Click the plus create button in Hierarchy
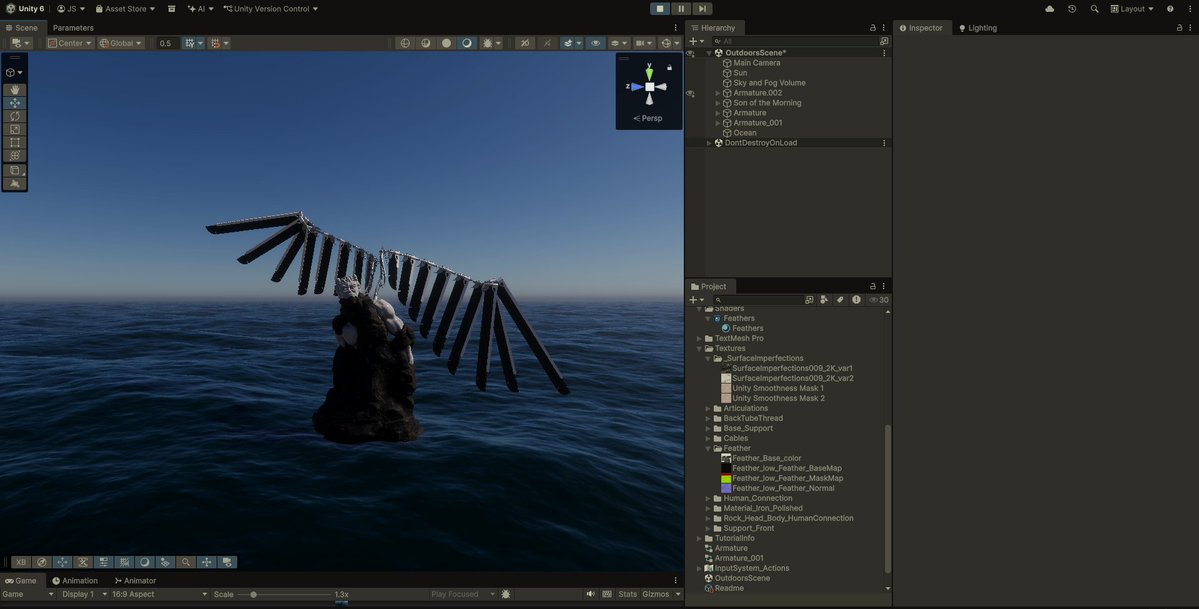Image resolution: width=1199 pixels, height=609 pixels. point(696,41)
